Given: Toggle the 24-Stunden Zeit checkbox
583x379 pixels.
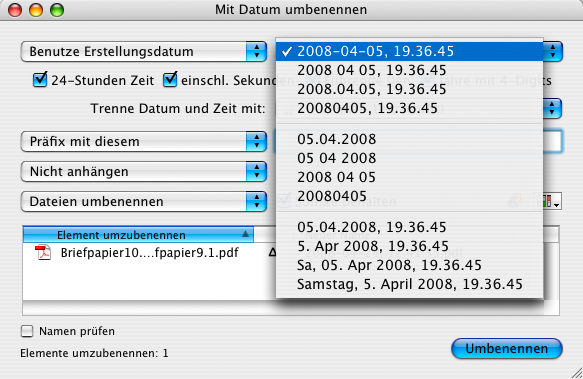Looking at the screenshot, I should (40, 80).
